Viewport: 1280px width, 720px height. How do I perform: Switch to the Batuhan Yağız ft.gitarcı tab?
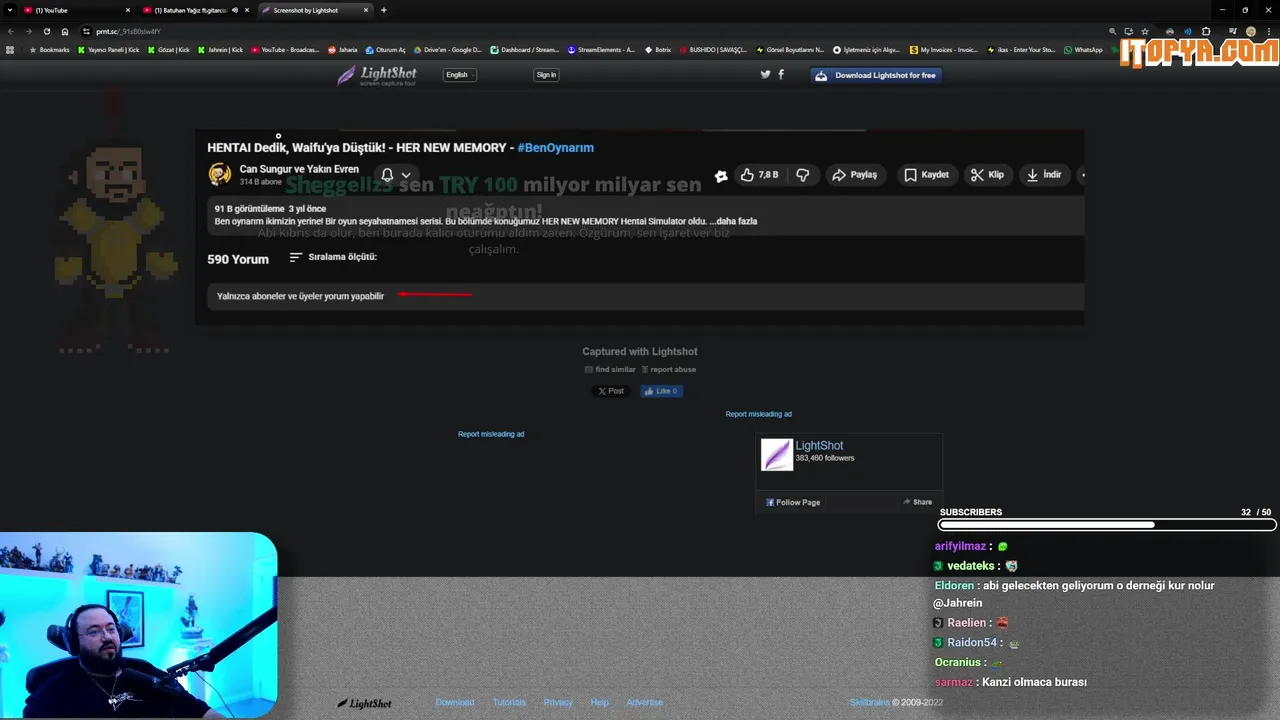(x=196, y=10)
